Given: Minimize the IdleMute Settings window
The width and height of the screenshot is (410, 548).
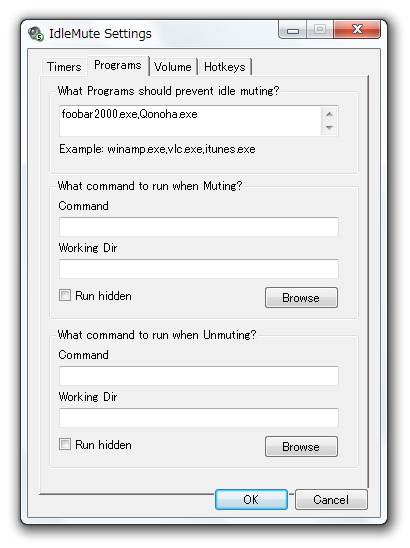Looking at the screenshot, I should pyautogui.click(x=293, y=29).
